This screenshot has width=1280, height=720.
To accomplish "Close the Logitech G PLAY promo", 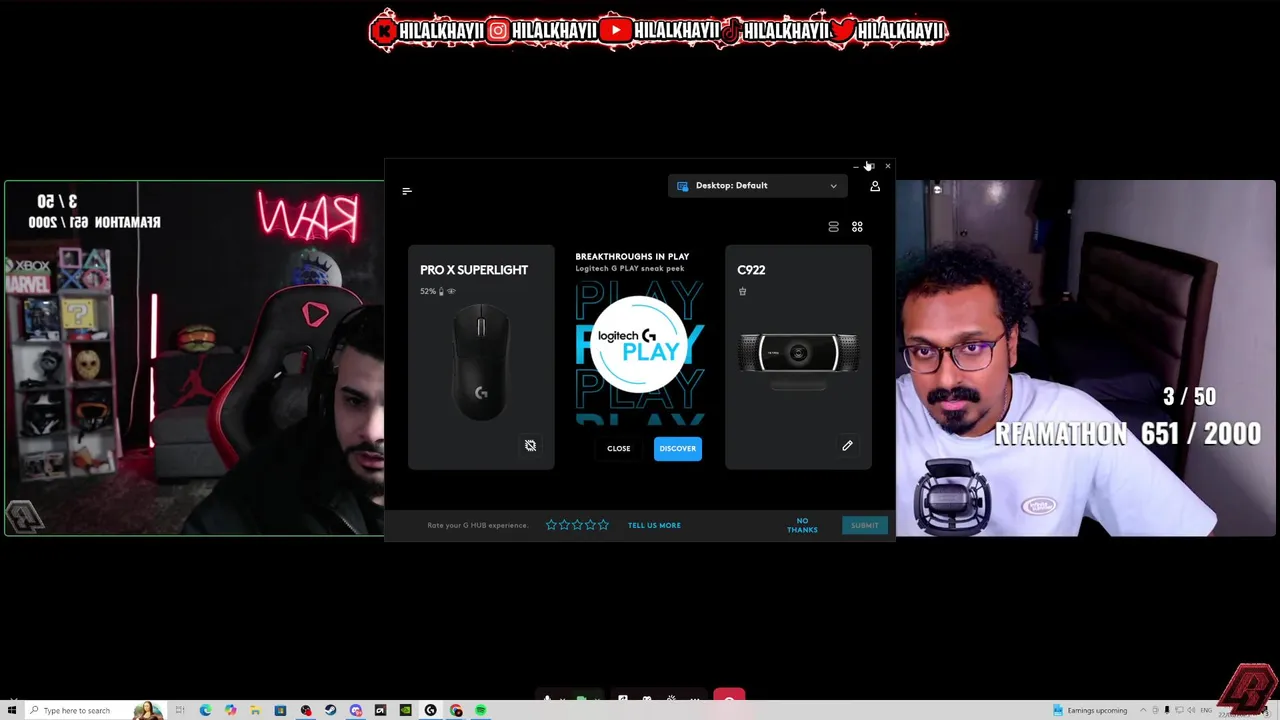I will point(619,448).
